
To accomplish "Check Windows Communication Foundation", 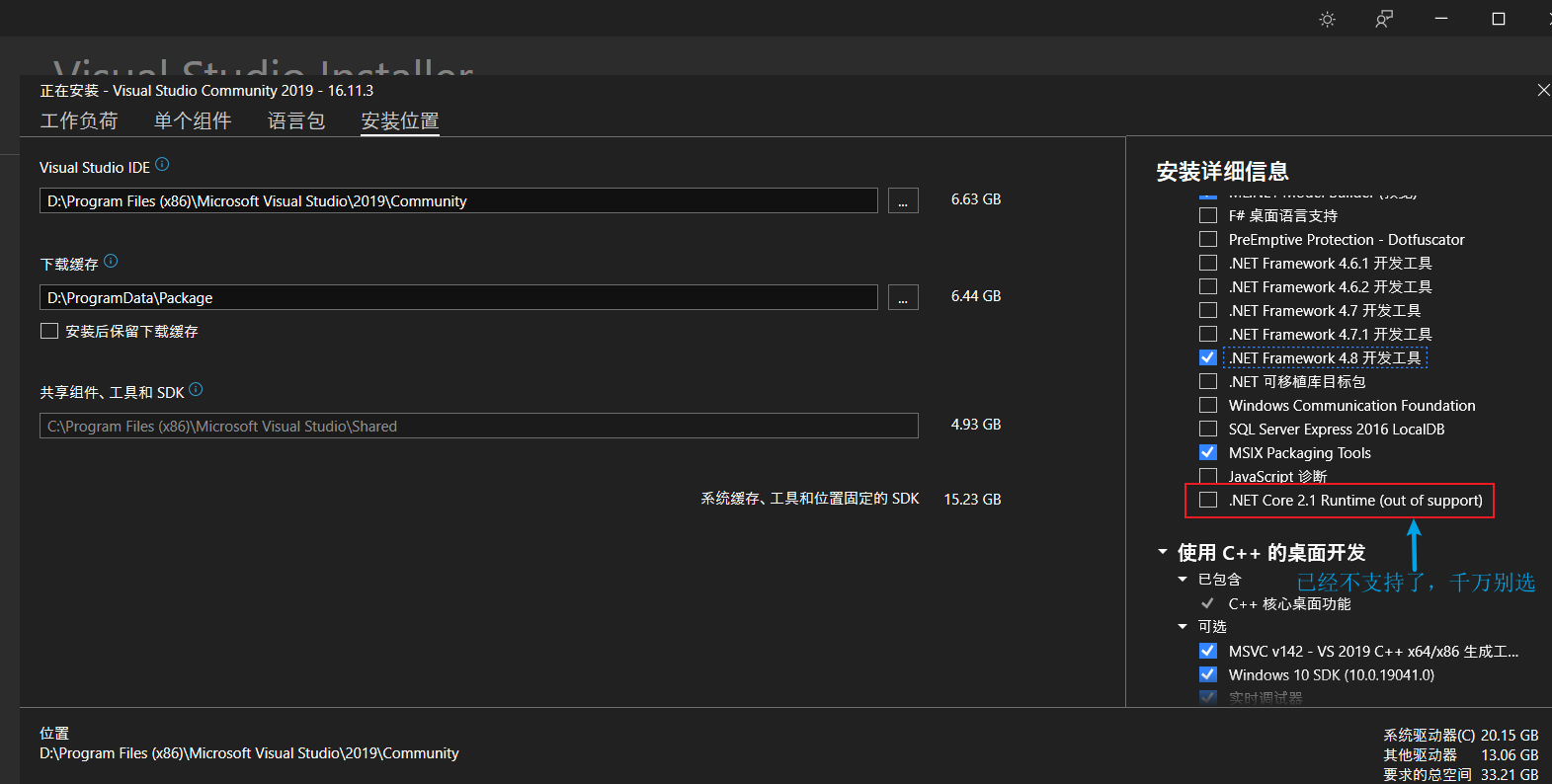I will click(1207, 405).
